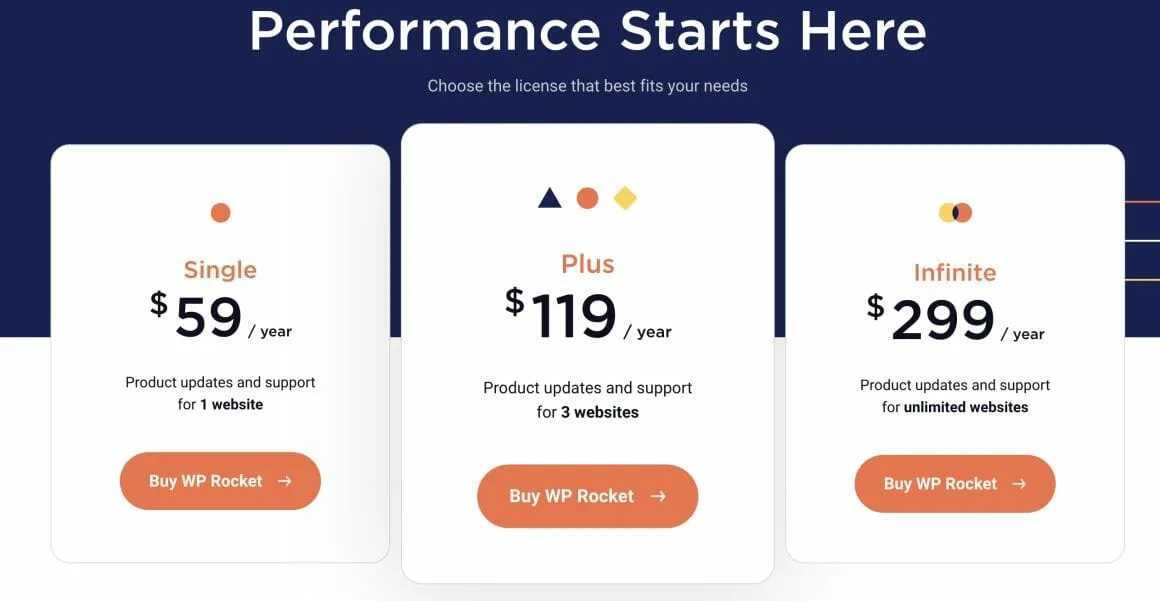Click the navy triangle icon on Plus card
This screenshot has width=1160, height=601.
coord(550,198)
